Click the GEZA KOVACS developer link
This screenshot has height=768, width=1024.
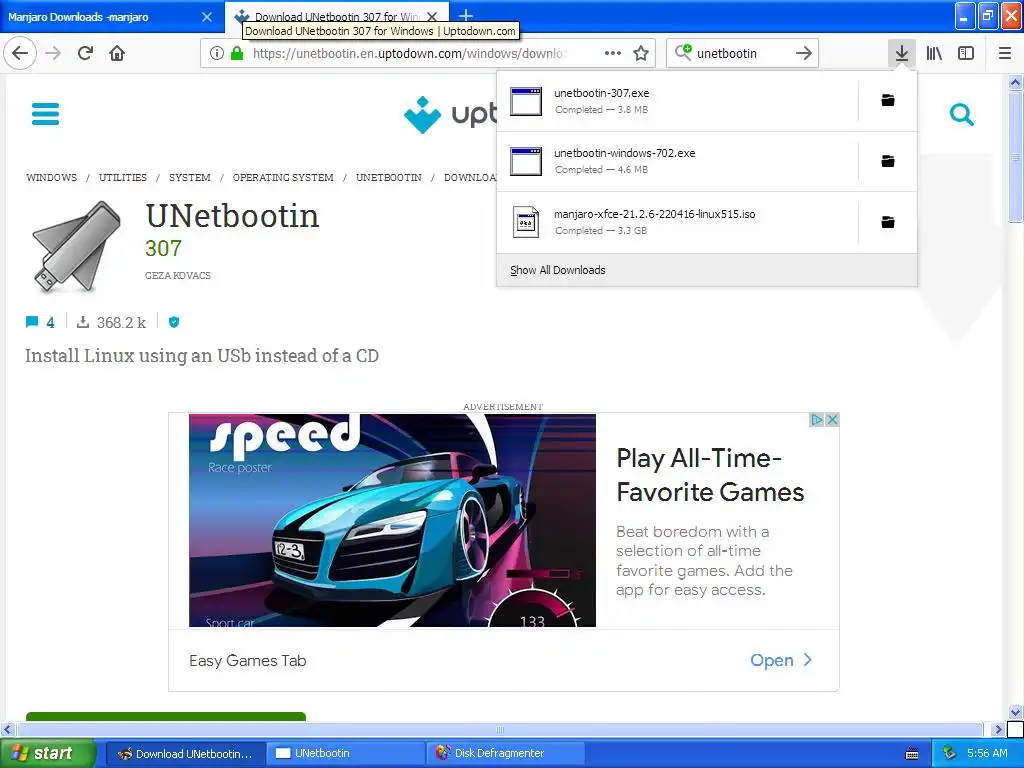click(x=178, y=276)
